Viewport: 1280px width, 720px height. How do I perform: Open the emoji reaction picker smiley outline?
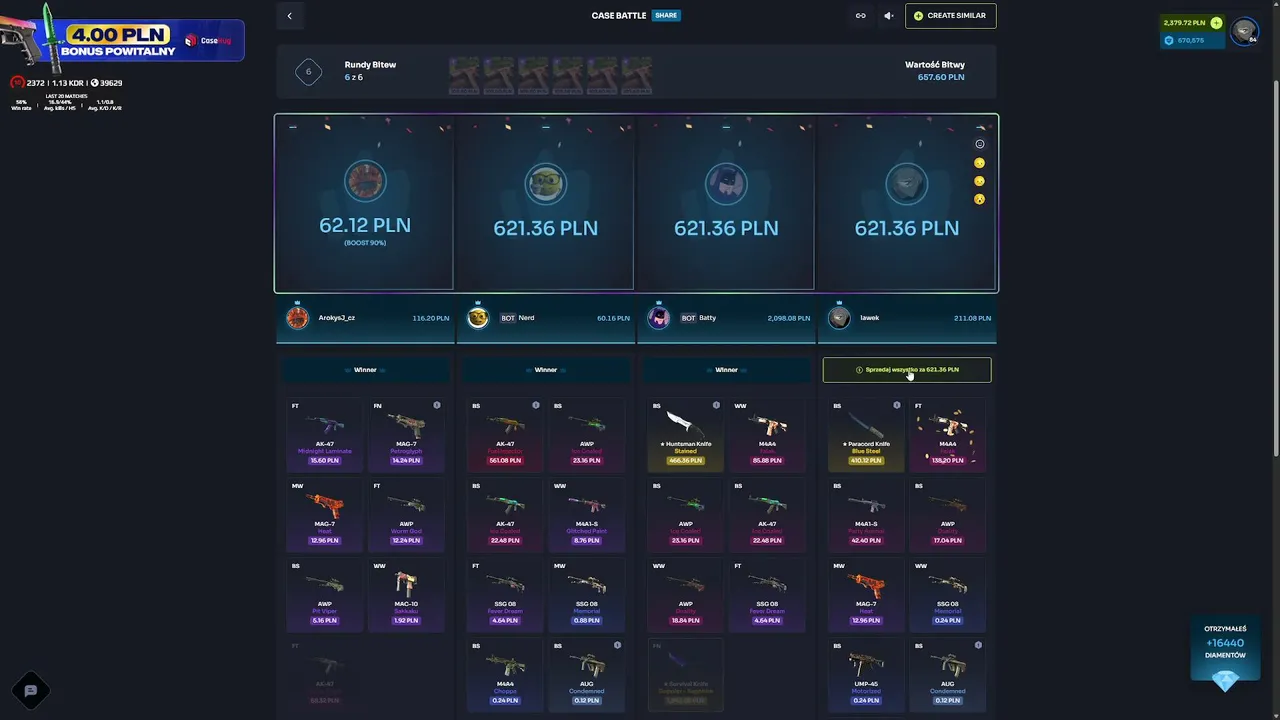pos(980,144)
